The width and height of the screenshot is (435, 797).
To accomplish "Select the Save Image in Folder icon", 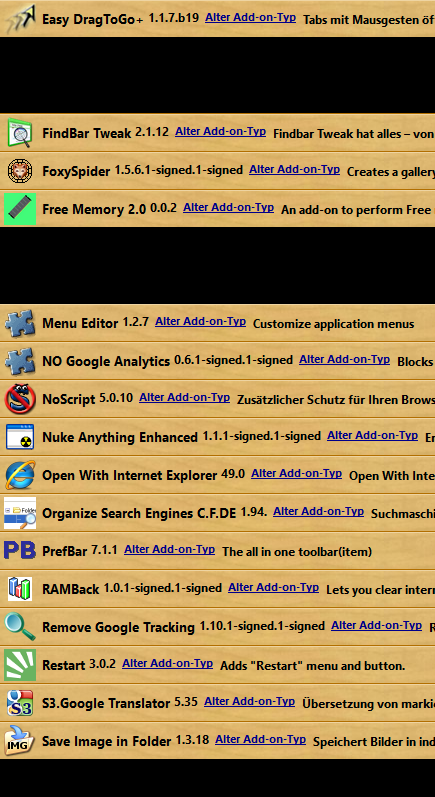I will click(20, 741).
